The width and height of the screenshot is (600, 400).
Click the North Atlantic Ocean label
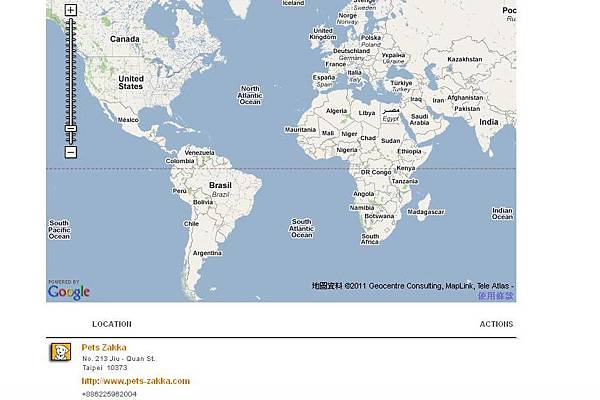(250, 95)
